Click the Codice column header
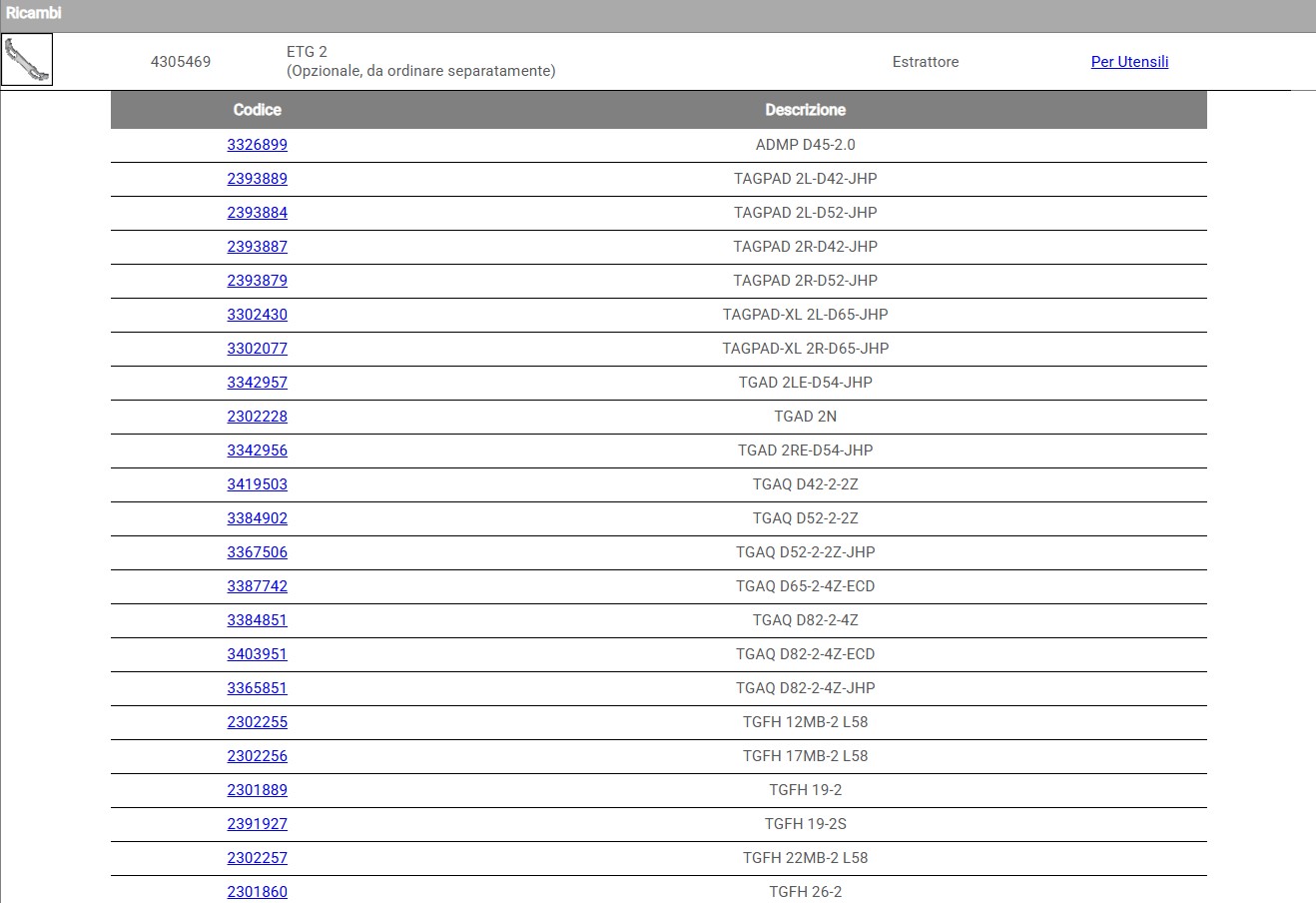1316x903 pixels. [x=257, y=110]
